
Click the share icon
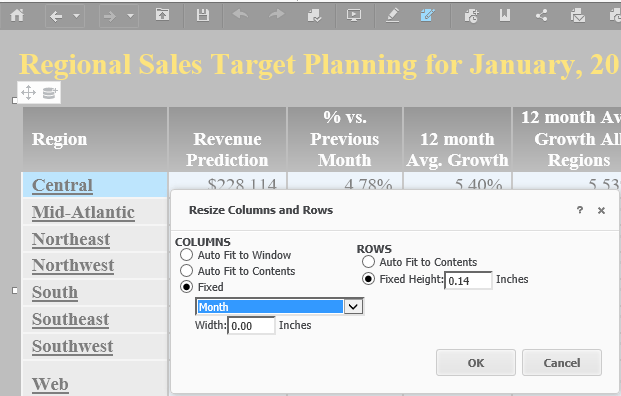coord(541,15)
